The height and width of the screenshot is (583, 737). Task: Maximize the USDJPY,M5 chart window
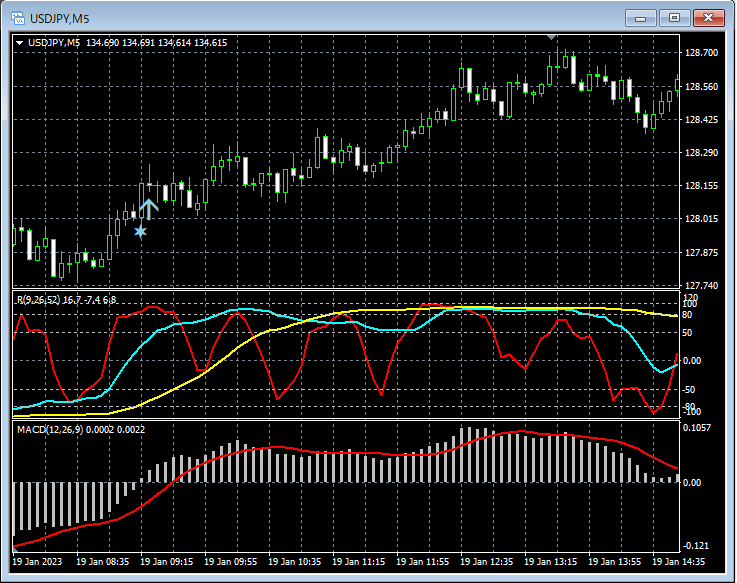coord(673,17)
